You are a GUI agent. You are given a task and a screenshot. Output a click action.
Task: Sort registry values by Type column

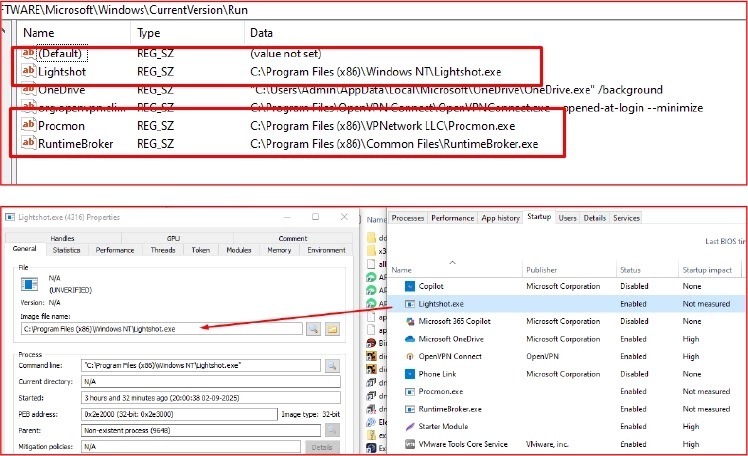(x=148, y=33)
